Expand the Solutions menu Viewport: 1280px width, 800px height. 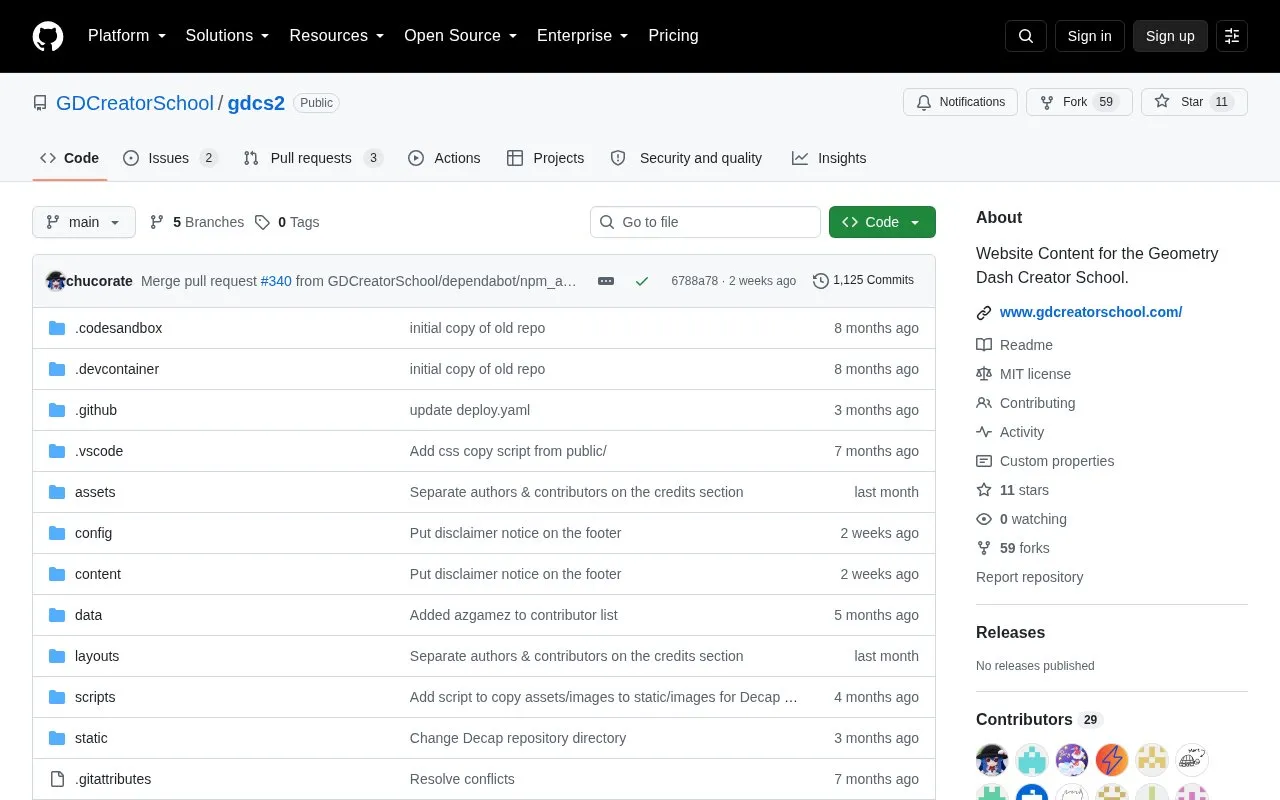pos(228,36)
